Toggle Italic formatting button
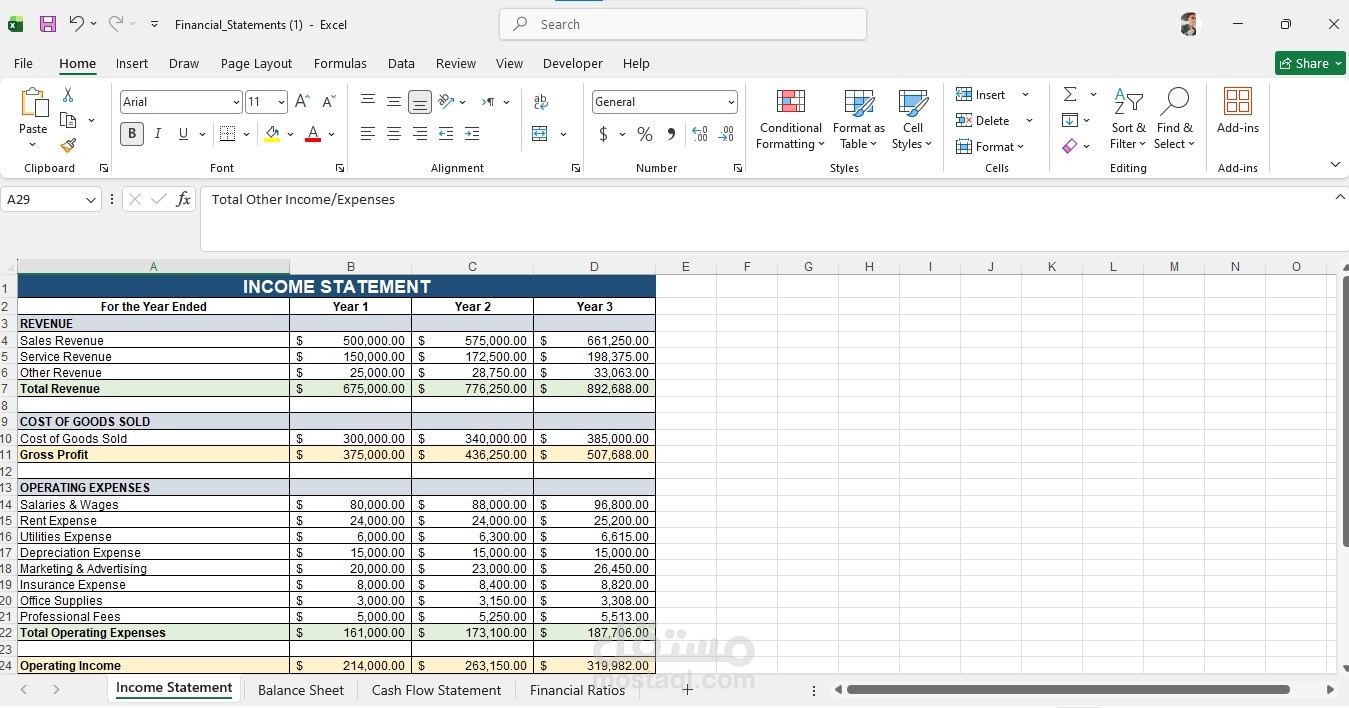The width and height of the screenshot is (1349, 708). point(157,134)
